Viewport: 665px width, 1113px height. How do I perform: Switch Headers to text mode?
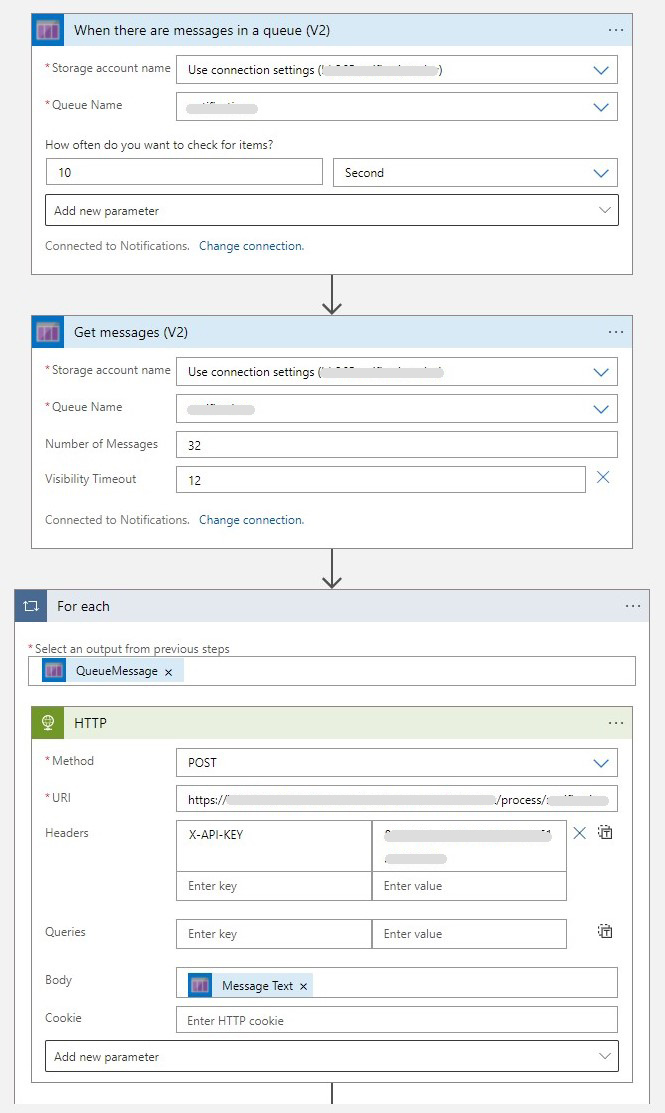[x=605, y=832]
